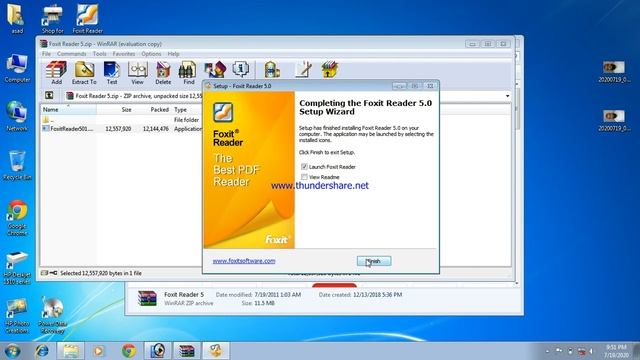Viewport: 640px width, 360px height.
Task: Click the 12,144,476 packed size cell
Action: 156,129
